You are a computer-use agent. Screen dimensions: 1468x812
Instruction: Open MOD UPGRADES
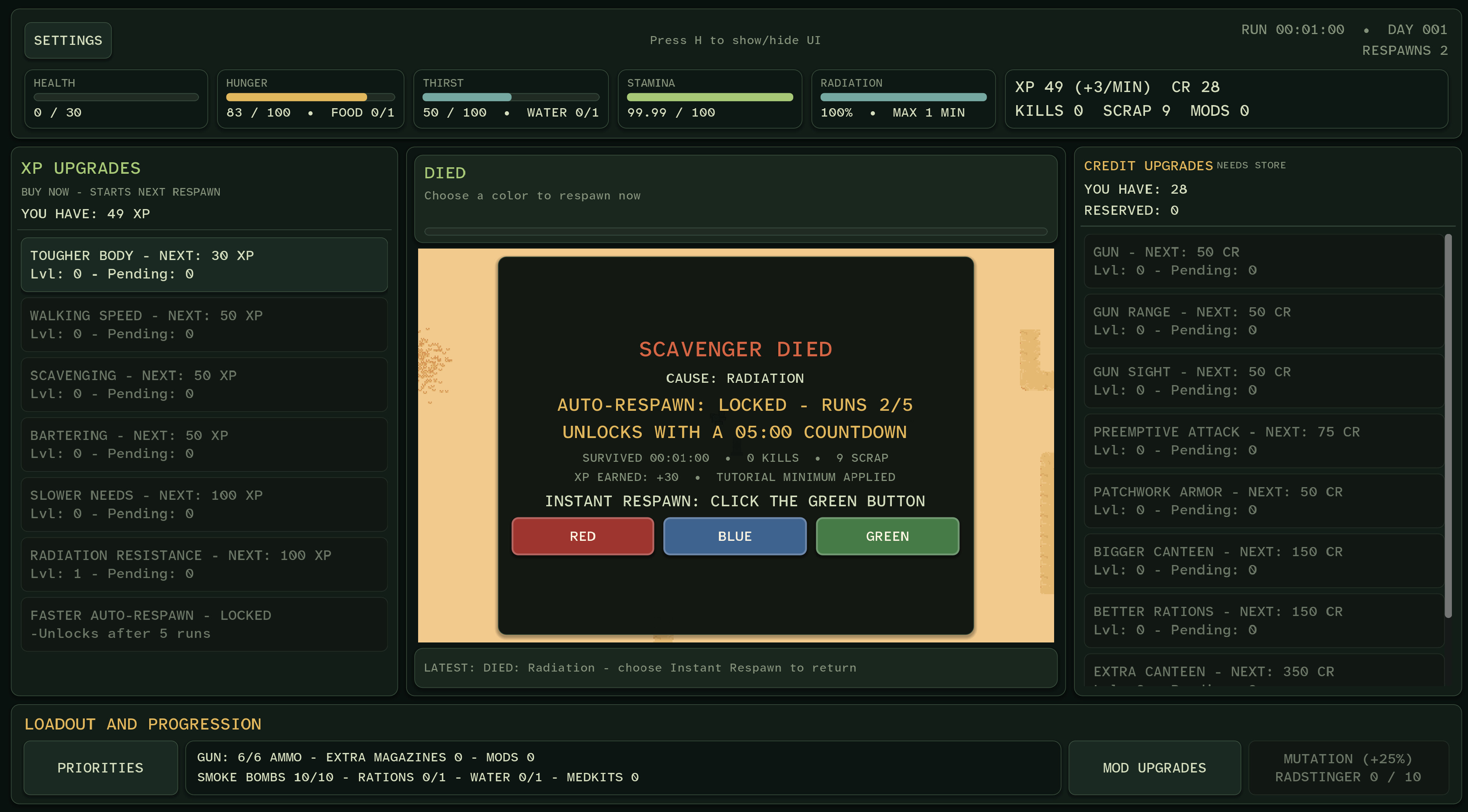point(1154,768)
